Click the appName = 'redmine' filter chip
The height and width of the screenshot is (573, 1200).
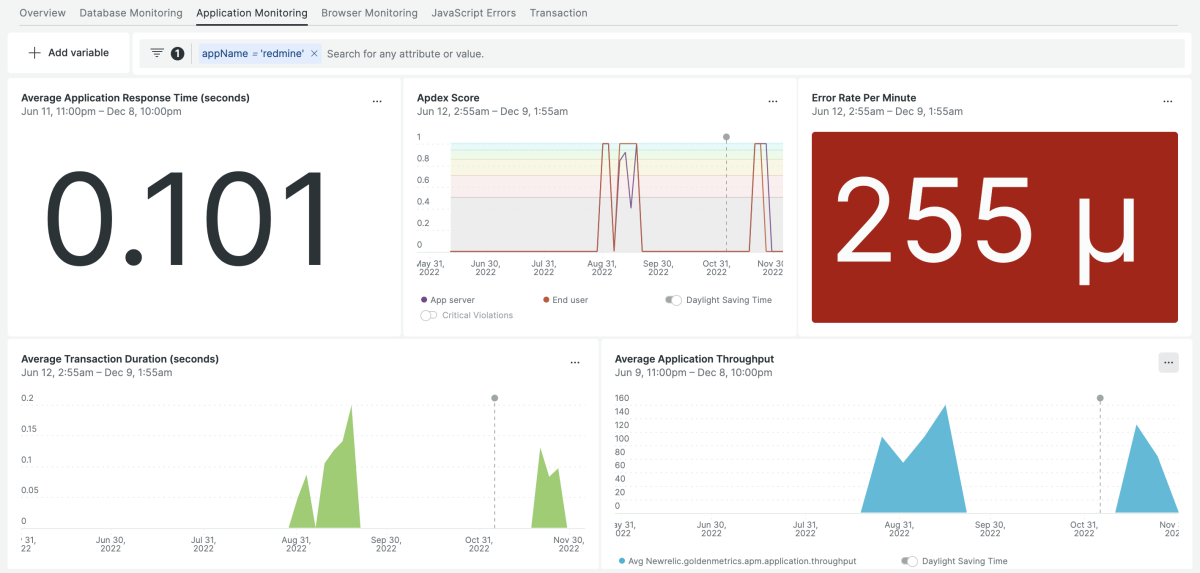point(253,54)
